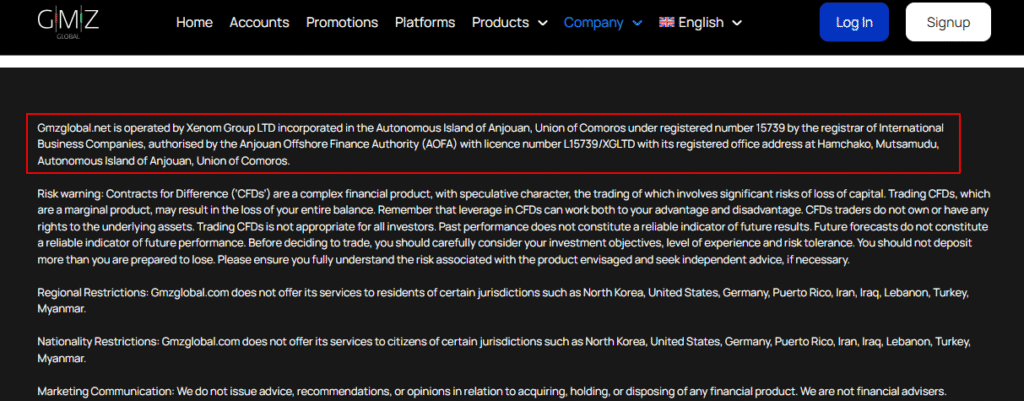This screenshot has width=1024, height=401.
Task: Open the English language selector
Action: tap(701, 22)
